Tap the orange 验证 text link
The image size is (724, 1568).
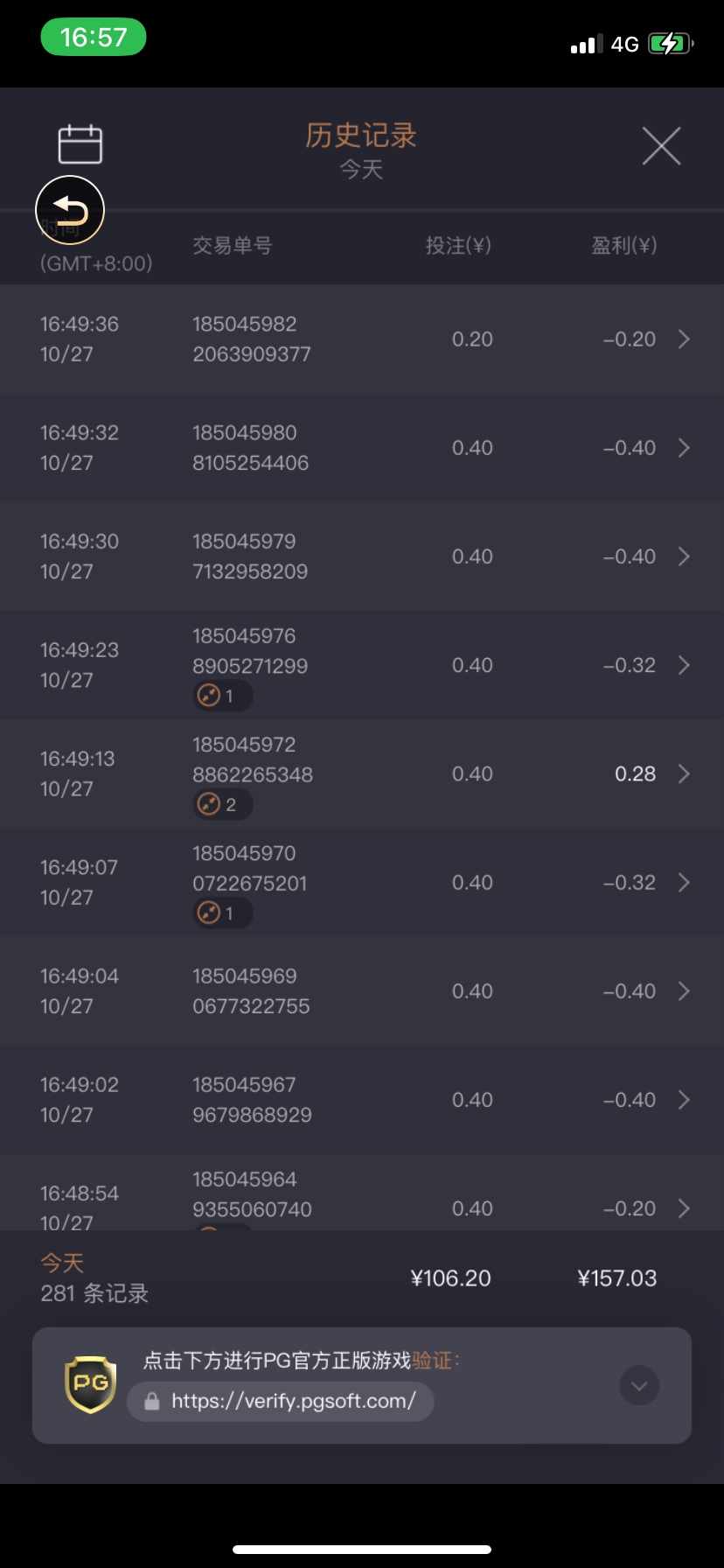[x=433, y=1361]
